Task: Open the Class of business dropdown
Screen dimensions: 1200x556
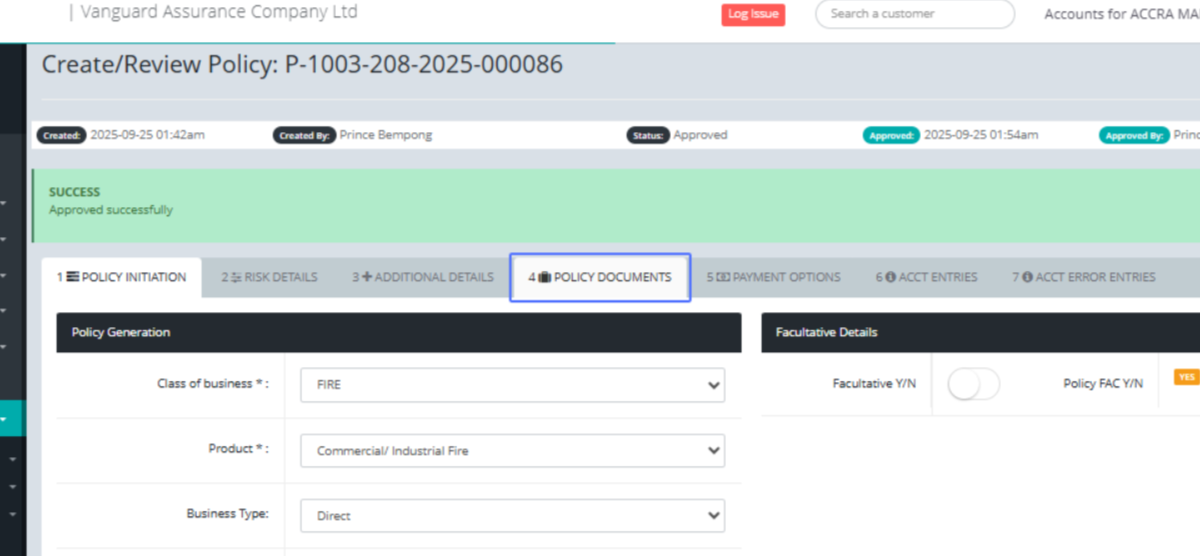Action: tap(512, 385)
